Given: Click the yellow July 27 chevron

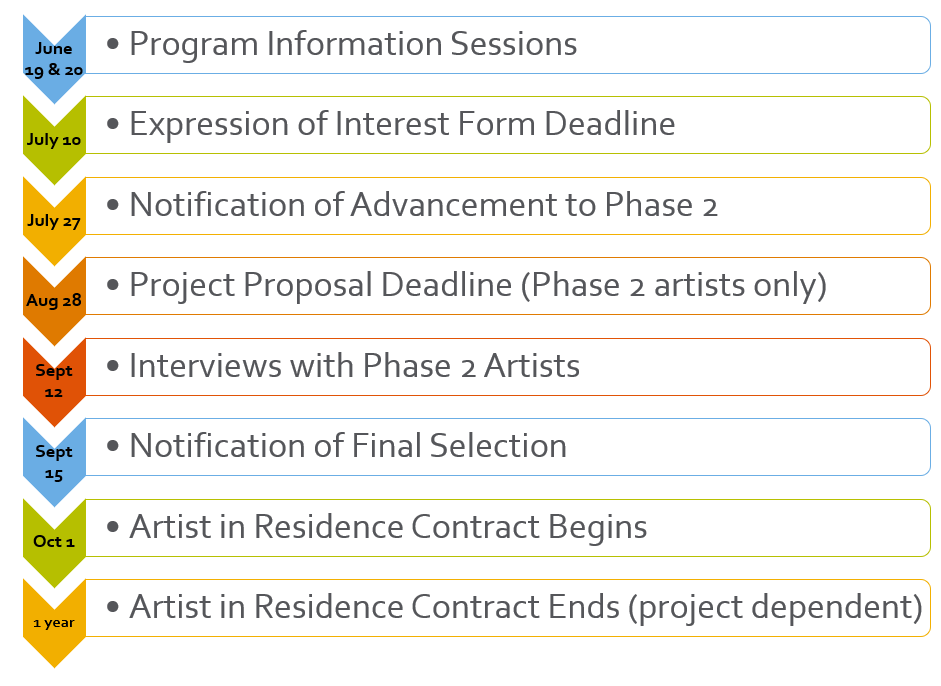Looking at the screenshot, I should tap(54, 221).
